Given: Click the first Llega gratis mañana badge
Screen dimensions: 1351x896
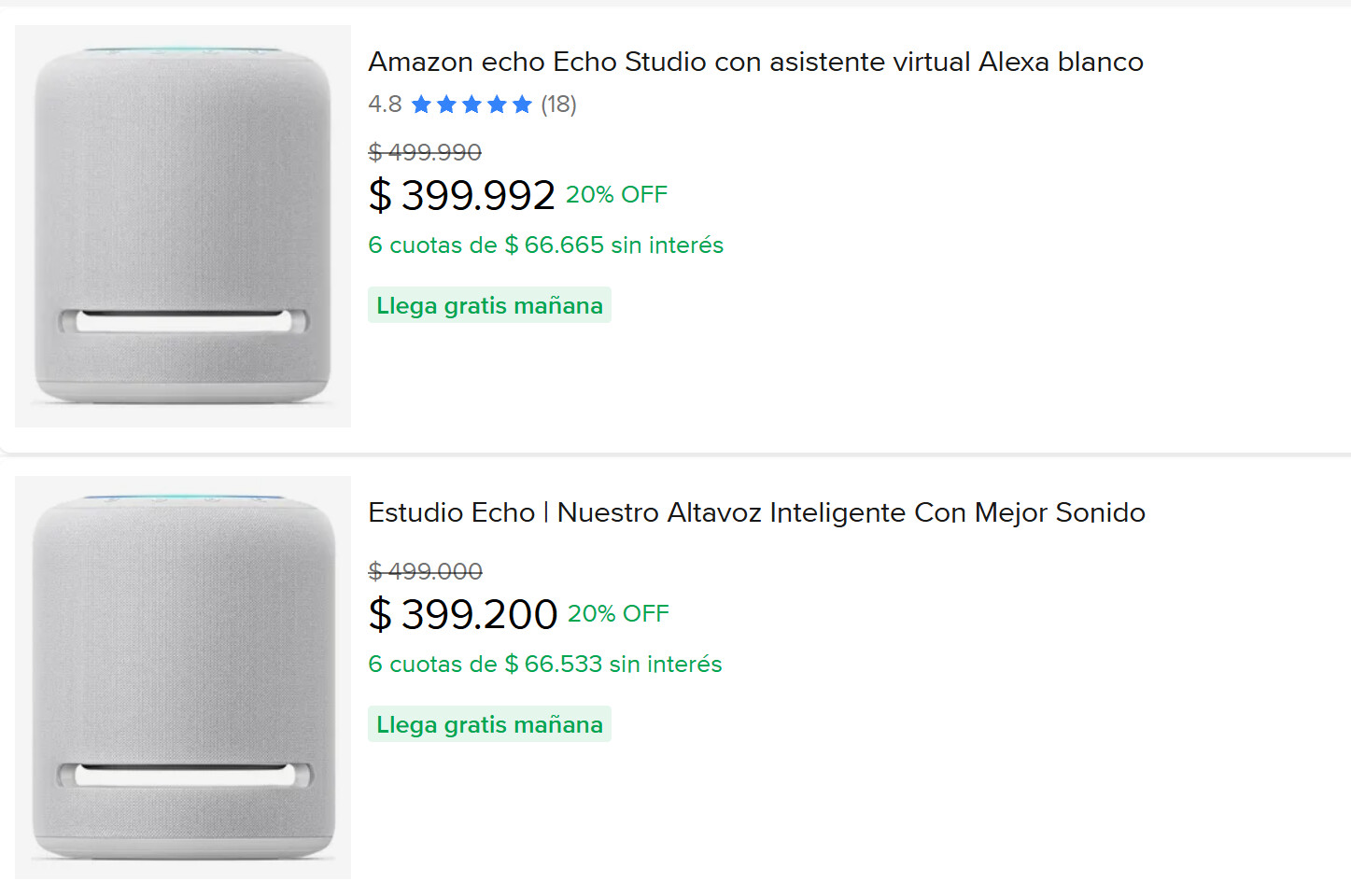Looking at the screenshot, I should pyautogui.click(x=489, y=305).
